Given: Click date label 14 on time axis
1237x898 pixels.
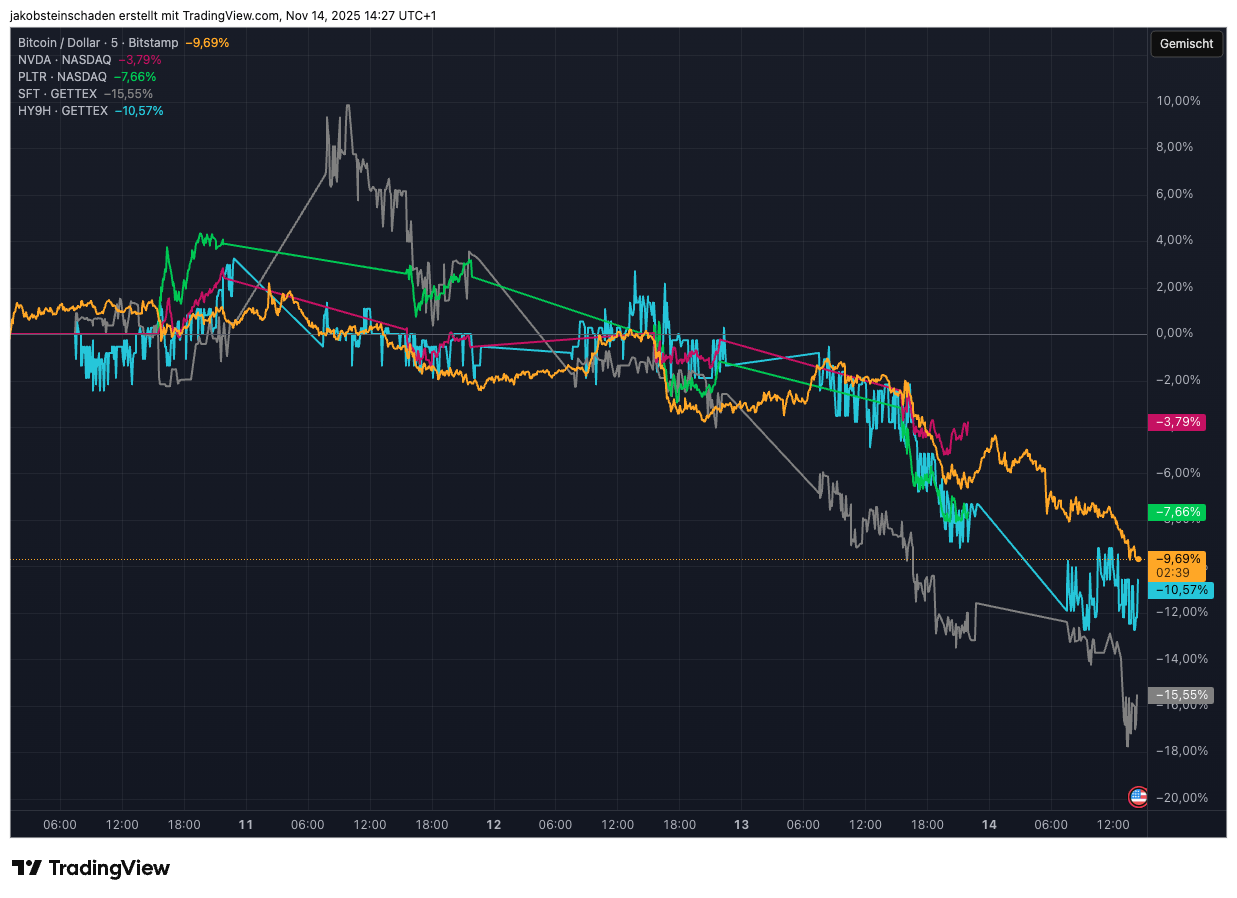Looking at the screenshot, I should (989, 825).
